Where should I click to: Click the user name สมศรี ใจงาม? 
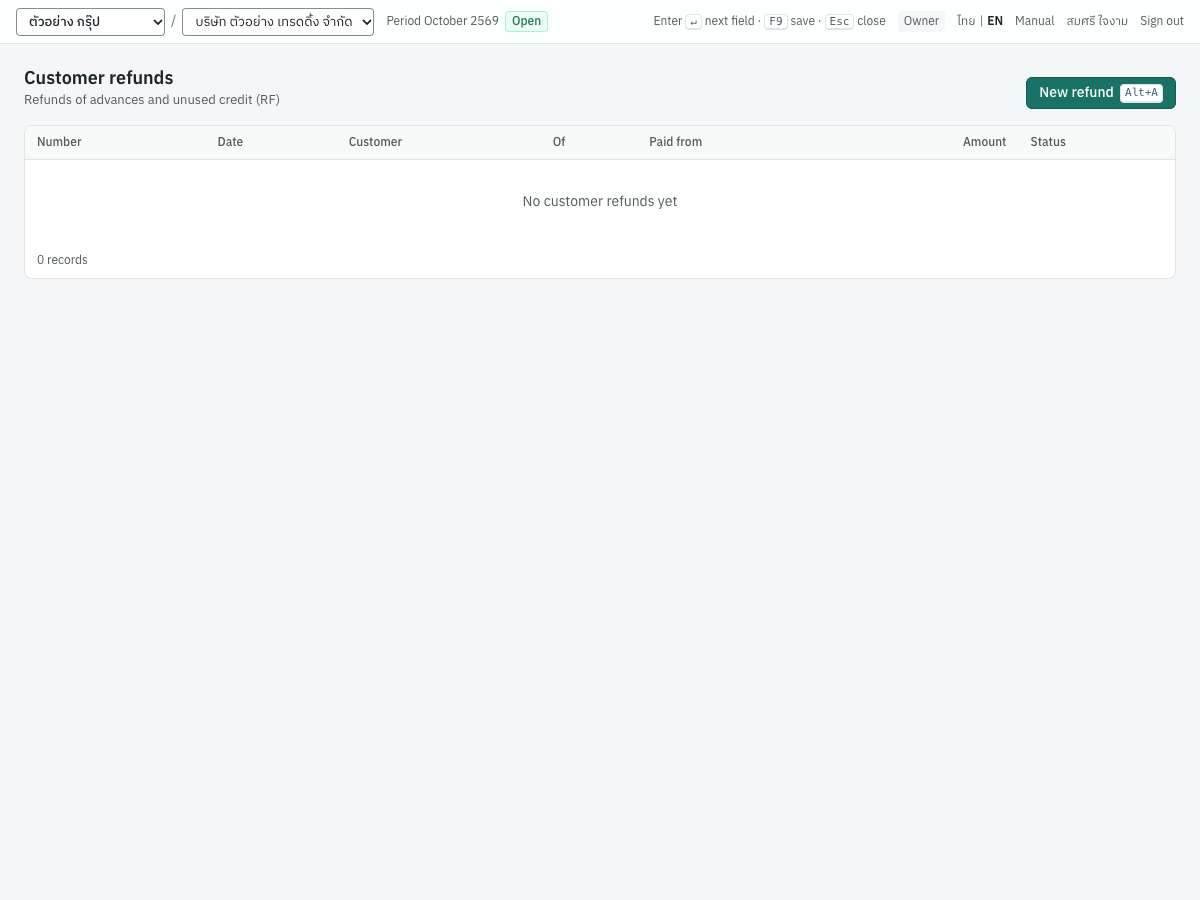pos(1097,21)
